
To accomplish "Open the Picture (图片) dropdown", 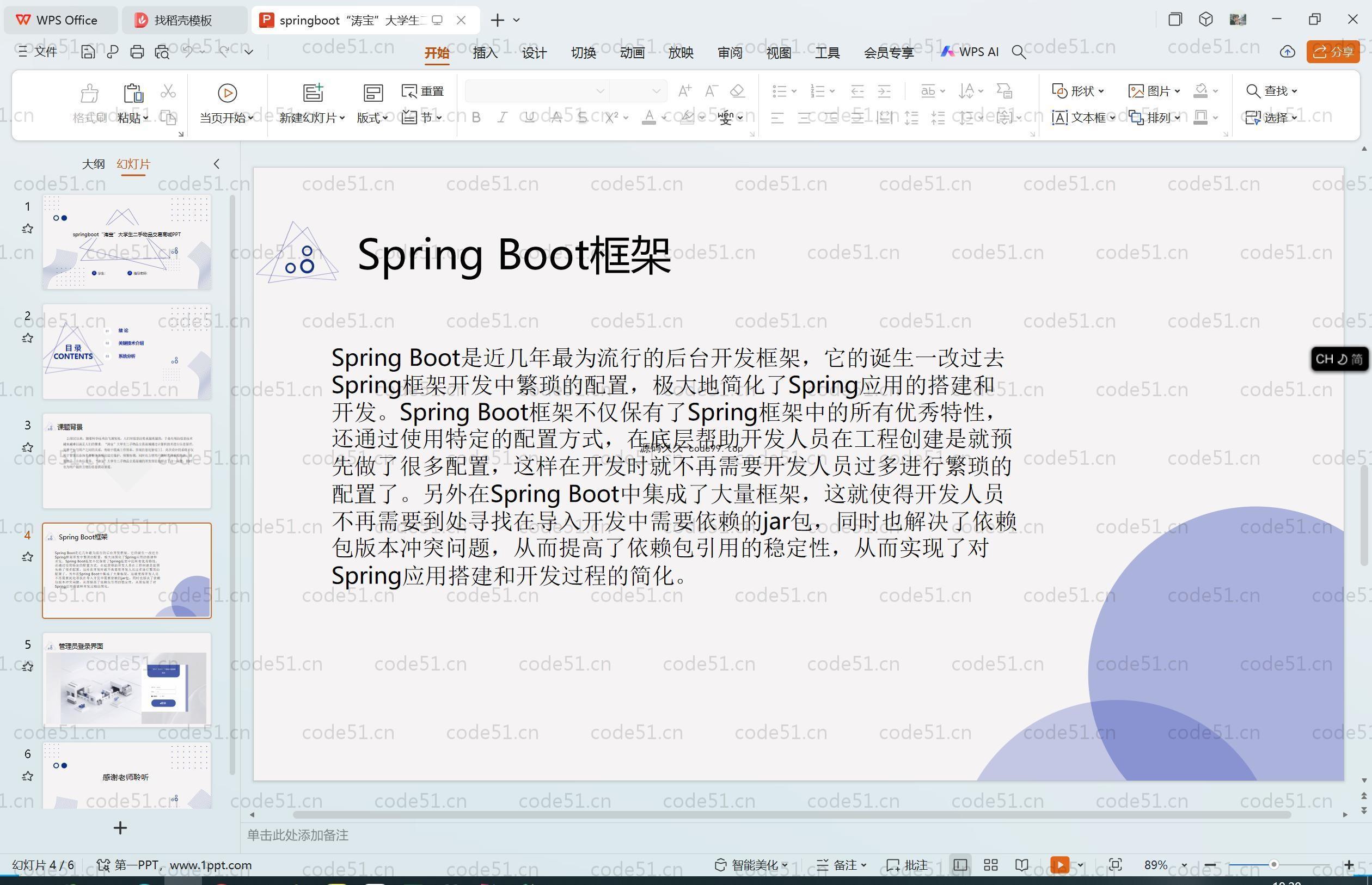I will pos(1154,91).
